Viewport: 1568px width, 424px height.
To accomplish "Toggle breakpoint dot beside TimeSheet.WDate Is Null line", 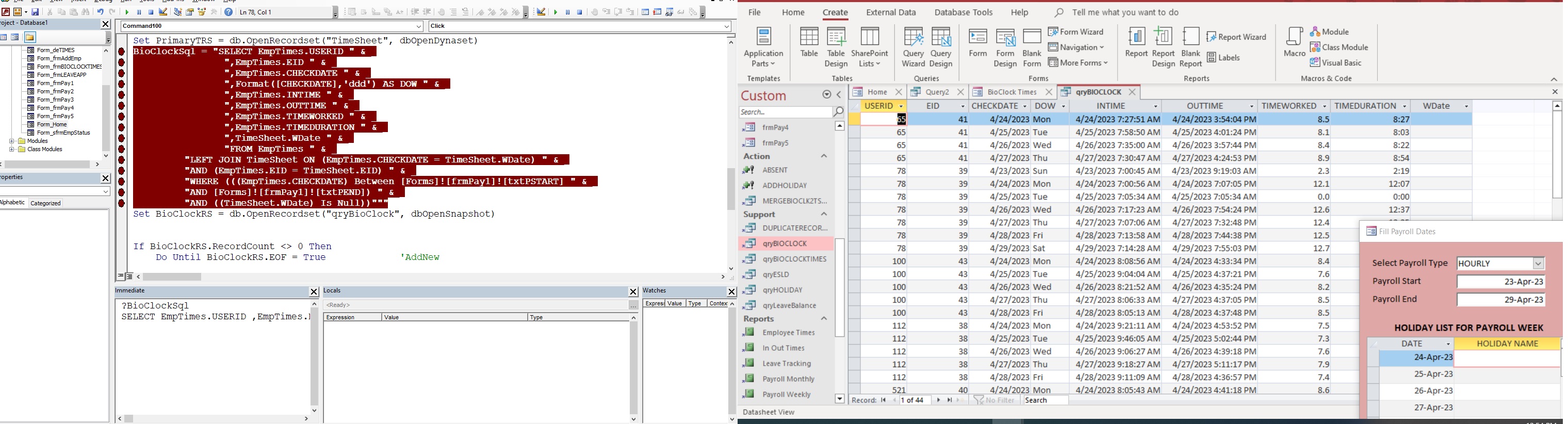I will 121,203.
